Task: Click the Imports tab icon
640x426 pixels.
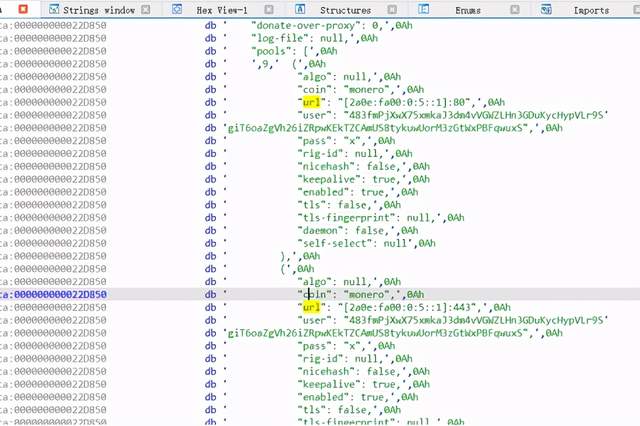Action: tap(546, 9)
